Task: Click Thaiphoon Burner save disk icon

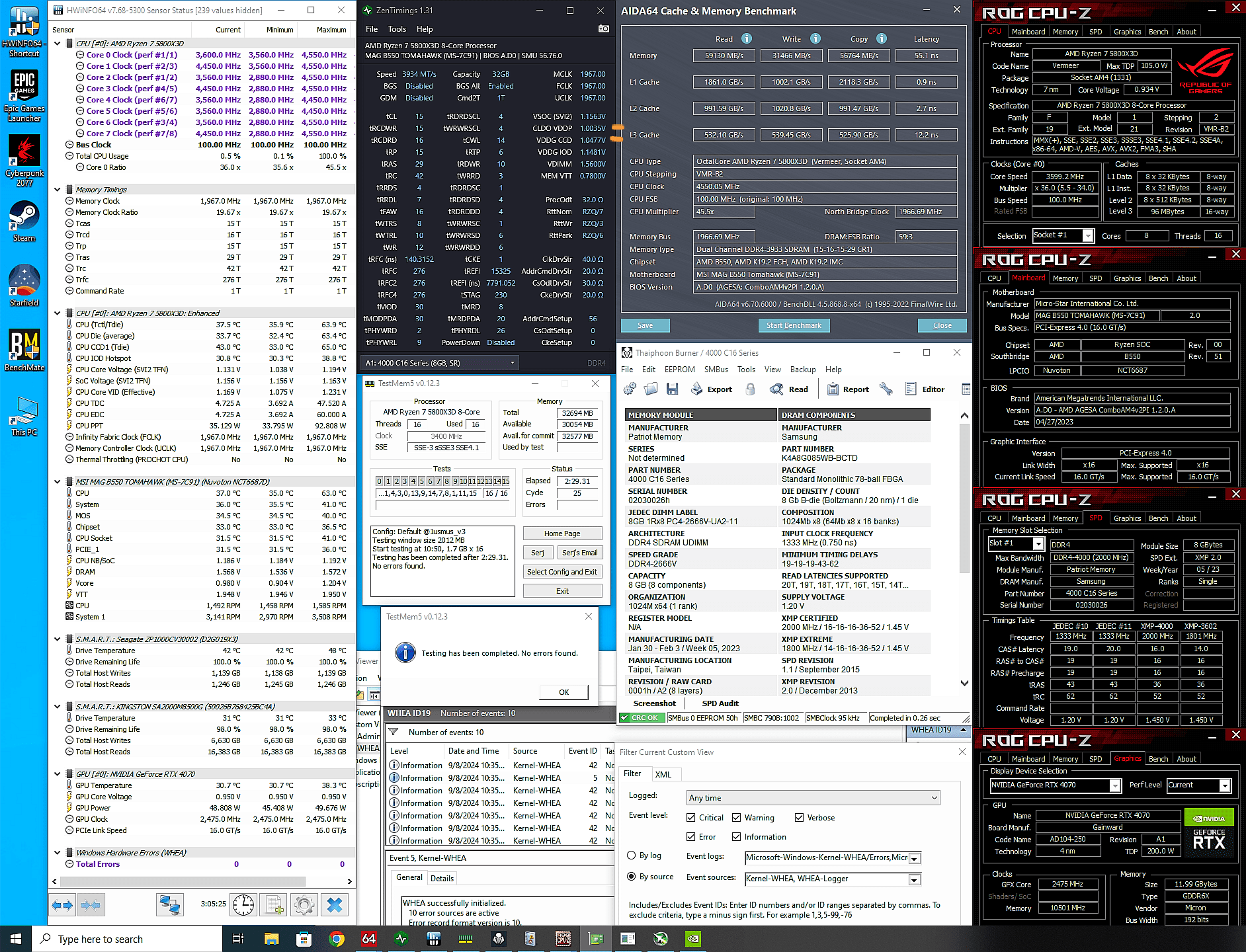Action: [x=672, y=389]
